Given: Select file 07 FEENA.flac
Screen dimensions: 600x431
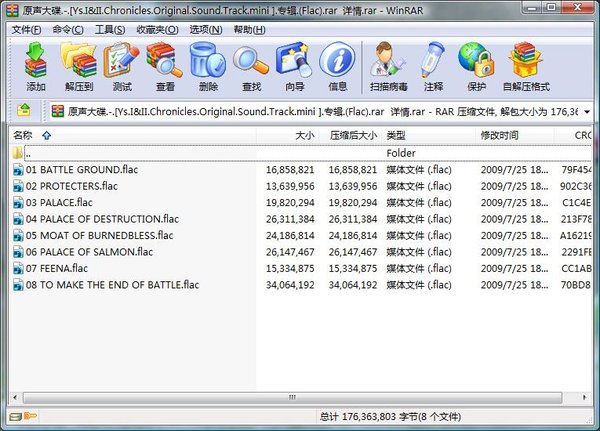Looking at the screenshot, I should [57, 268].
